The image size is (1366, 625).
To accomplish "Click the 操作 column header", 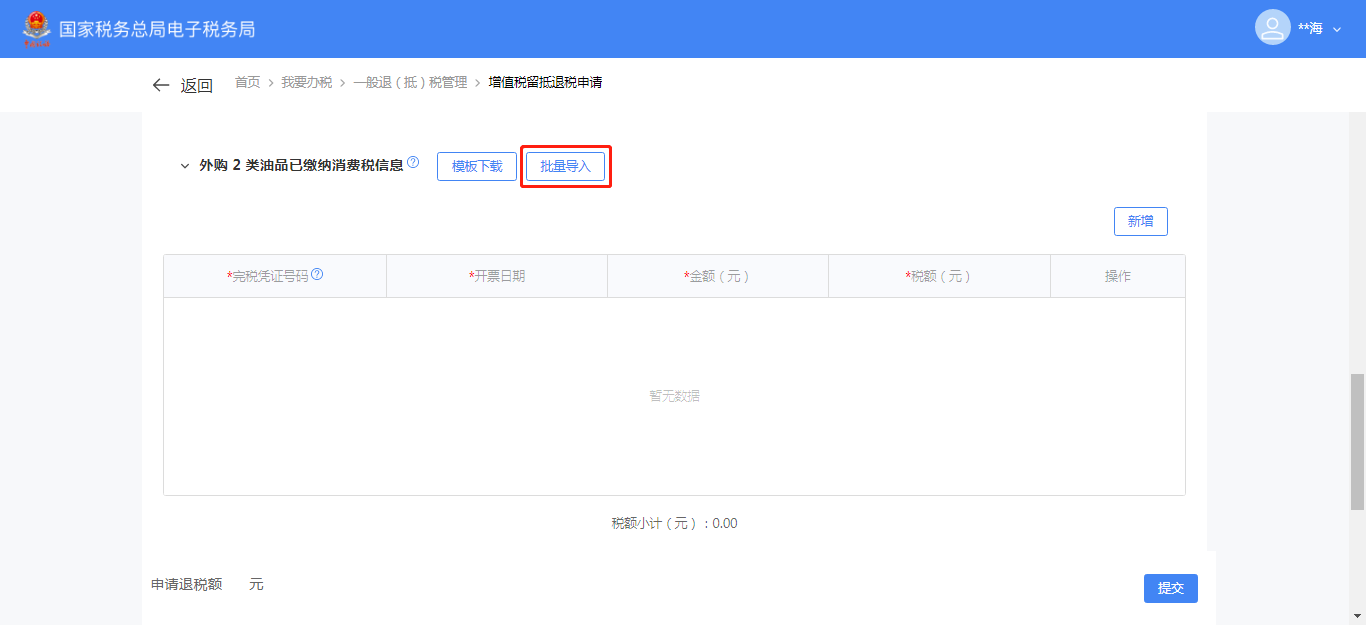I will tap(1117, 276).
